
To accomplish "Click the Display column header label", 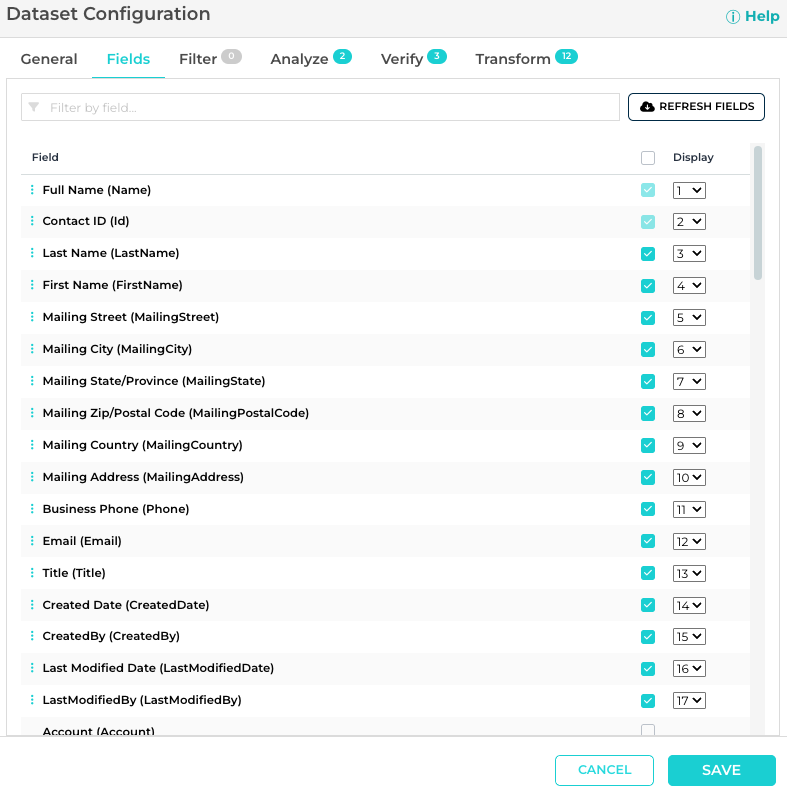I will 693,157.
